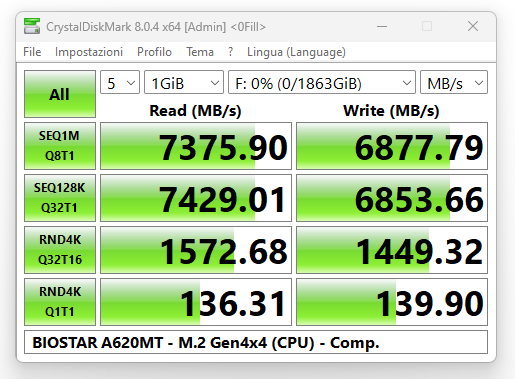
Task: Start the SEQ1M Q8T1 test
Action: point(60,146)
